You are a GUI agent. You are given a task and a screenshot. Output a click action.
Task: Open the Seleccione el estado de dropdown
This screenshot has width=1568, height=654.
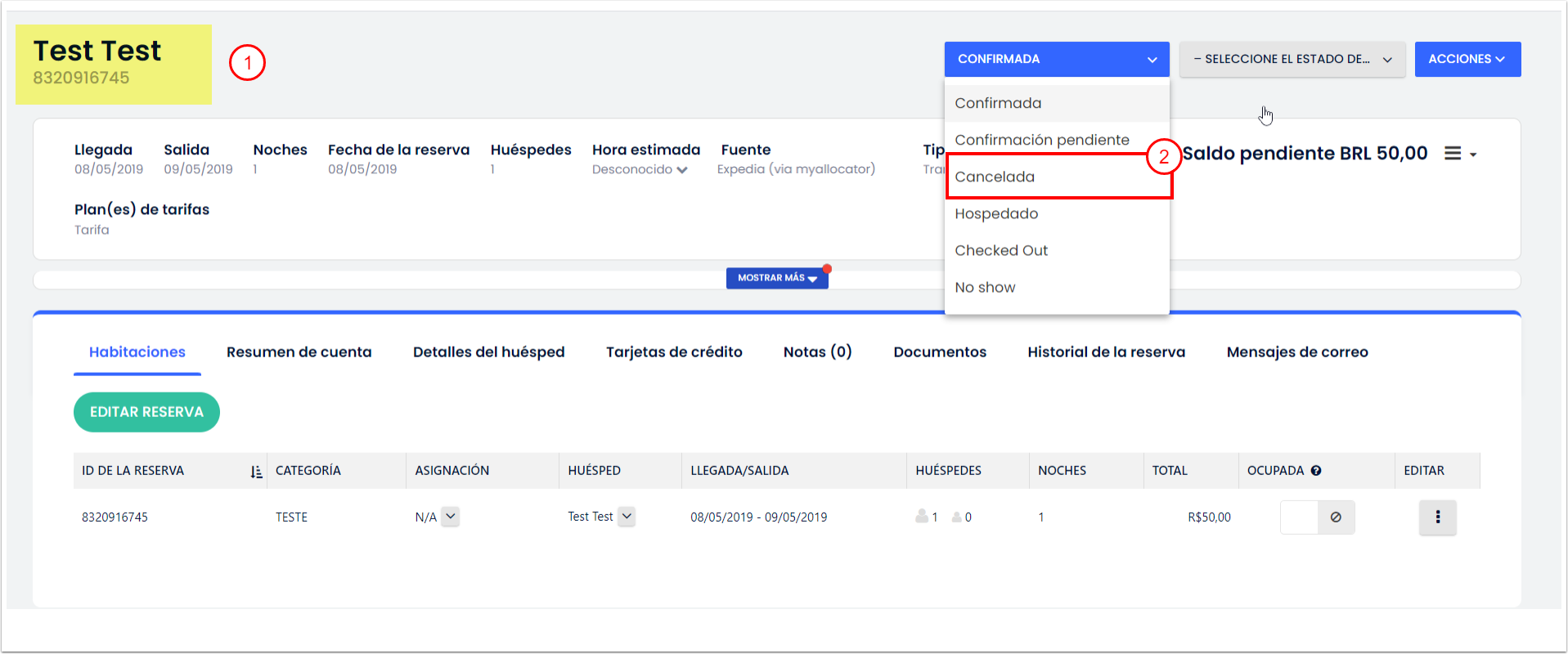[1292, 60]
